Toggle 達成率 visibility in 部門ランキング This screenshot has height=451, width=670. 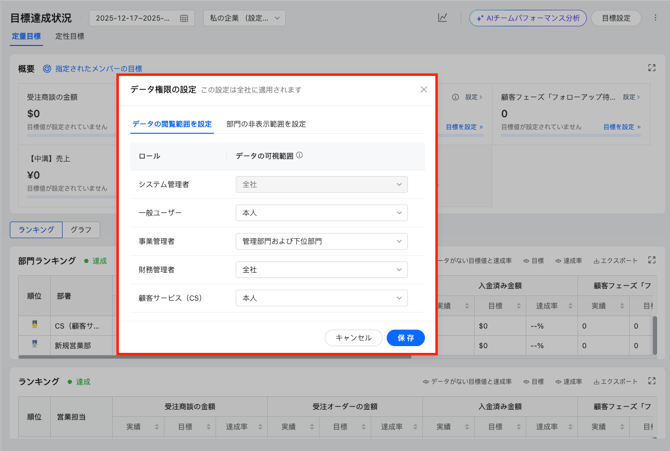click(567, 261)
